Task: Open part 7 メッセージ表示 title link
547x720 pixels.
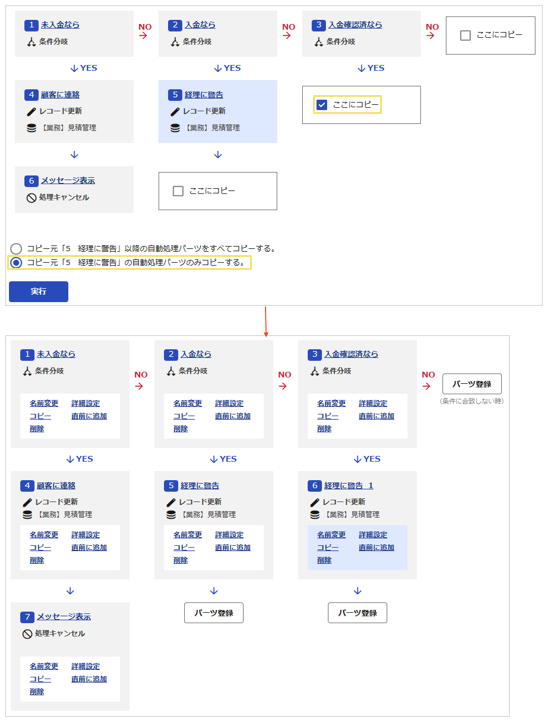Action: click(64, 617)
